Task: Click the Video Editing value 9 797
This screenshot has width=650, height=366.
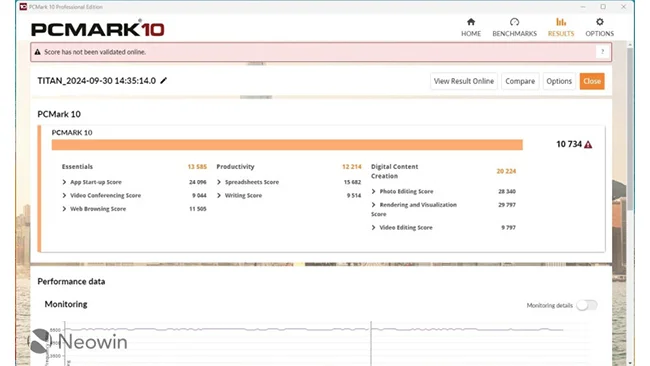Action: [509, 228]
